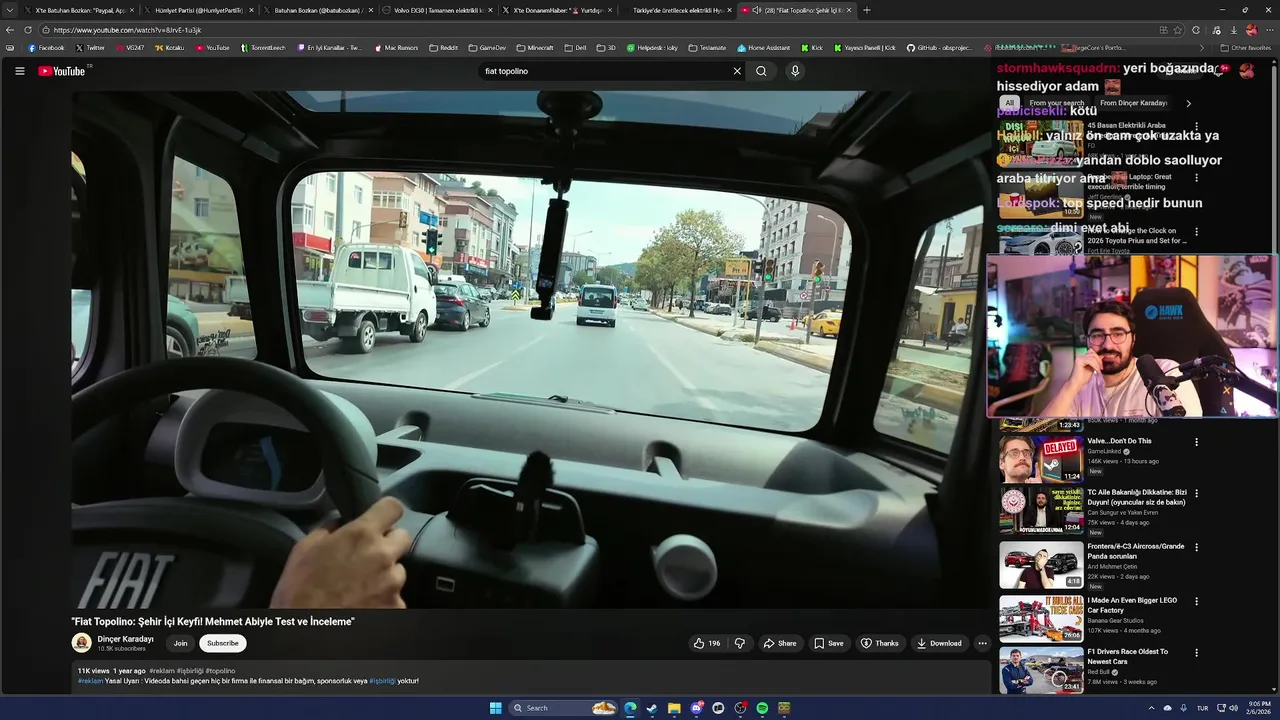Open the Facebook bookmark

click(x=46, y=48)
